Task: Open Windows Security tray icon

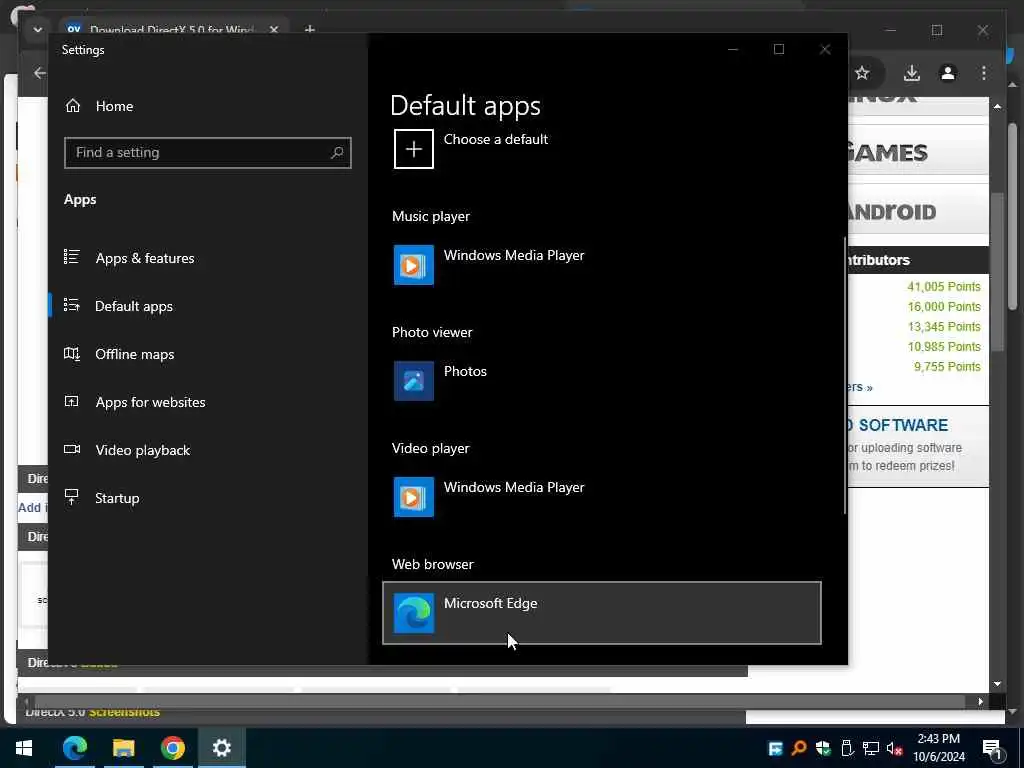Action: click(x=823, y=748)
